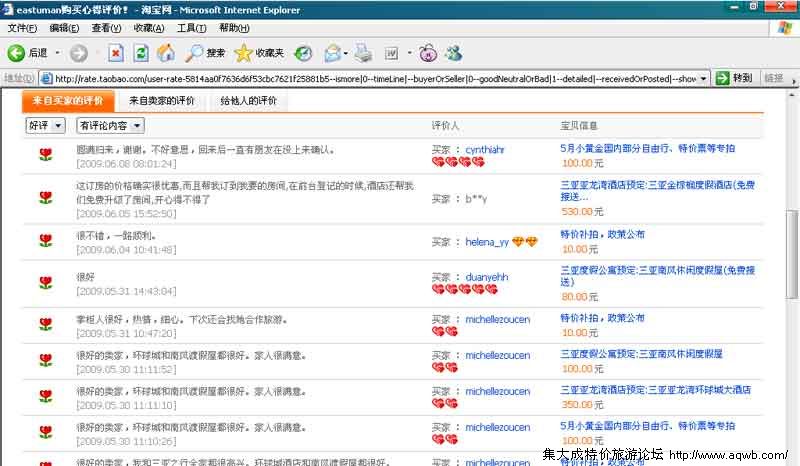The image size is (800, 466).
Task: Open the 工具(T) menu
Action: (x=191, y=28)
